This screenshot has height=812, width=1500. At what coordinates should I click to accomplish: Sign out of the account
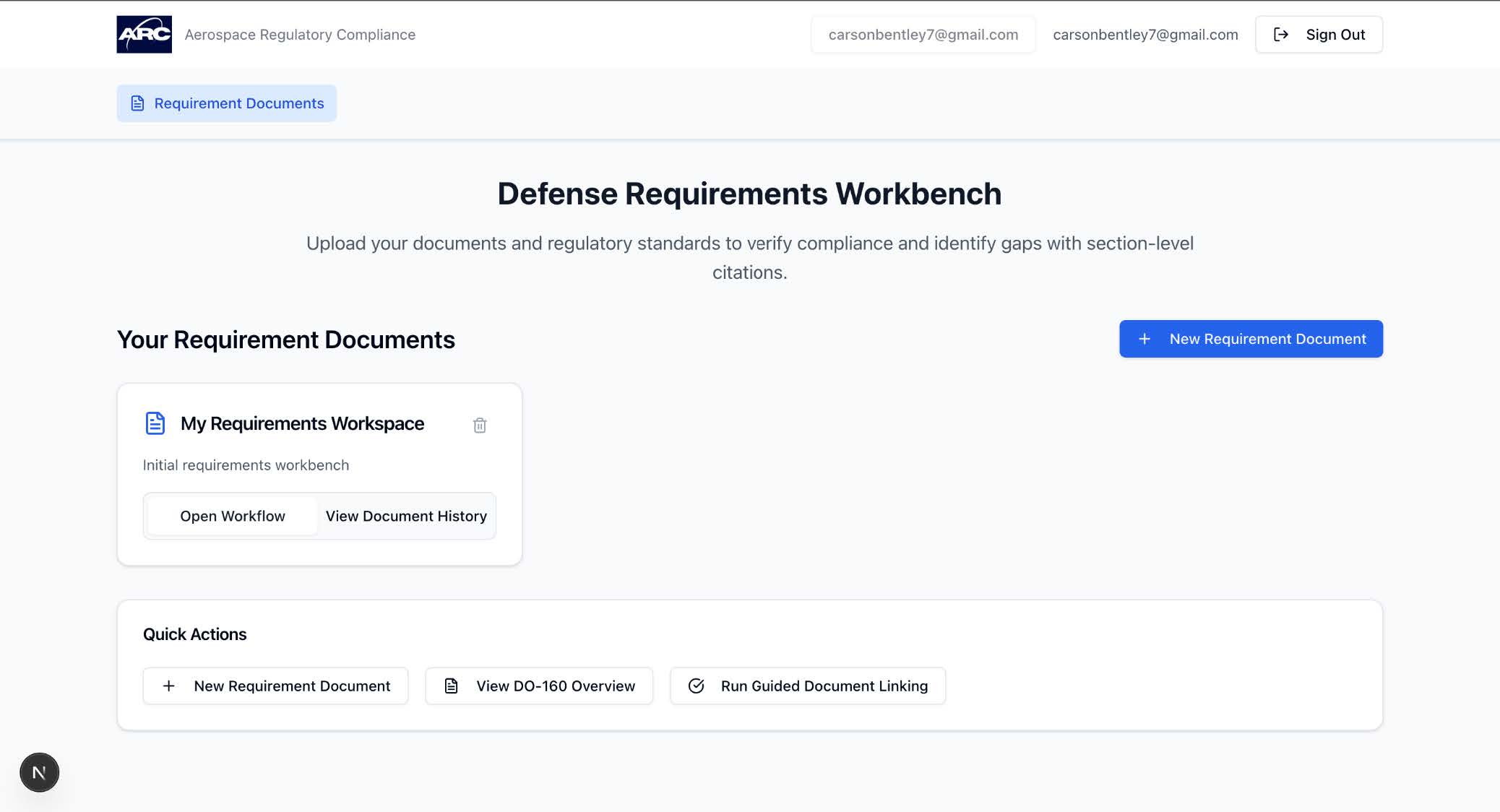pyautogui.click(x=1319, y=34)
